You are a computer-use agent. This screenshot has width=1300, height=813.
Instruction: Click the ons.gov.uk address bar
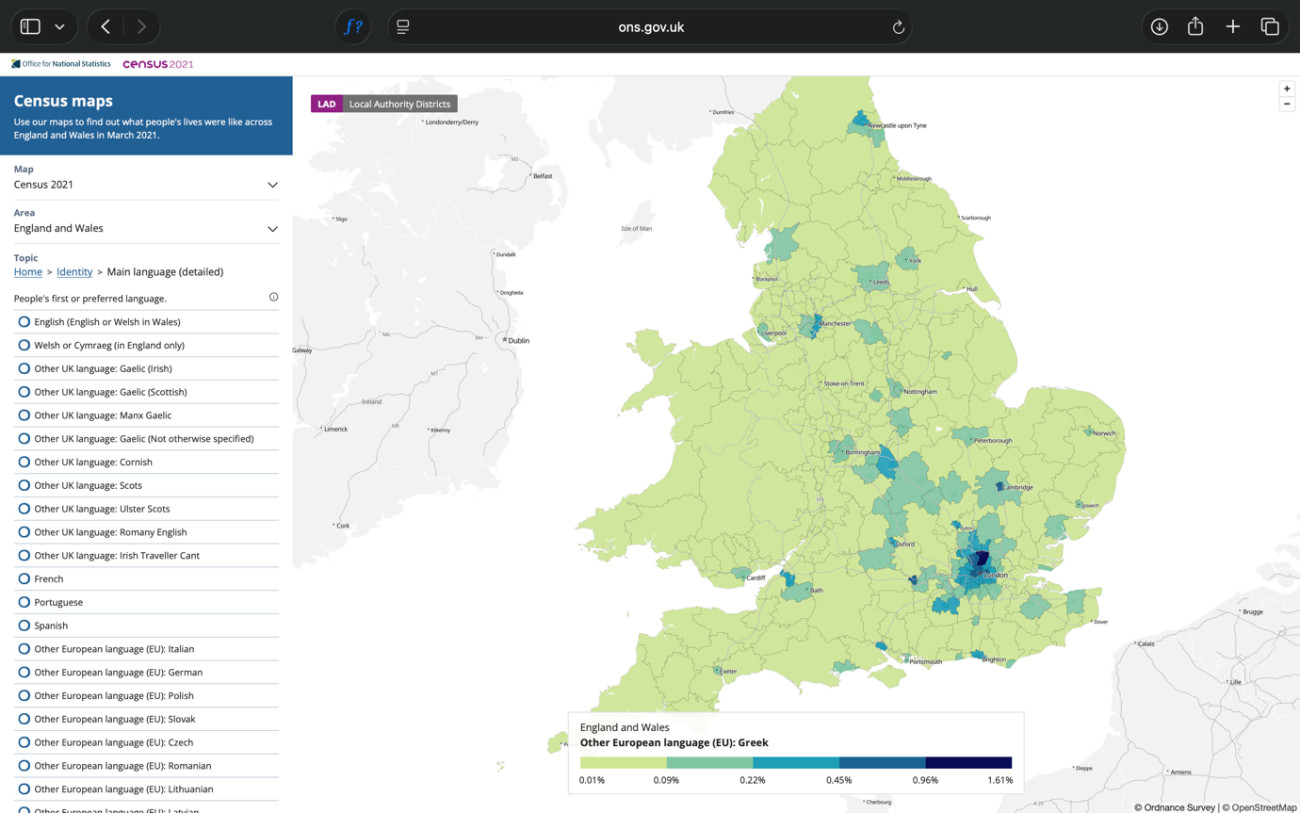[x=650, y=27]
